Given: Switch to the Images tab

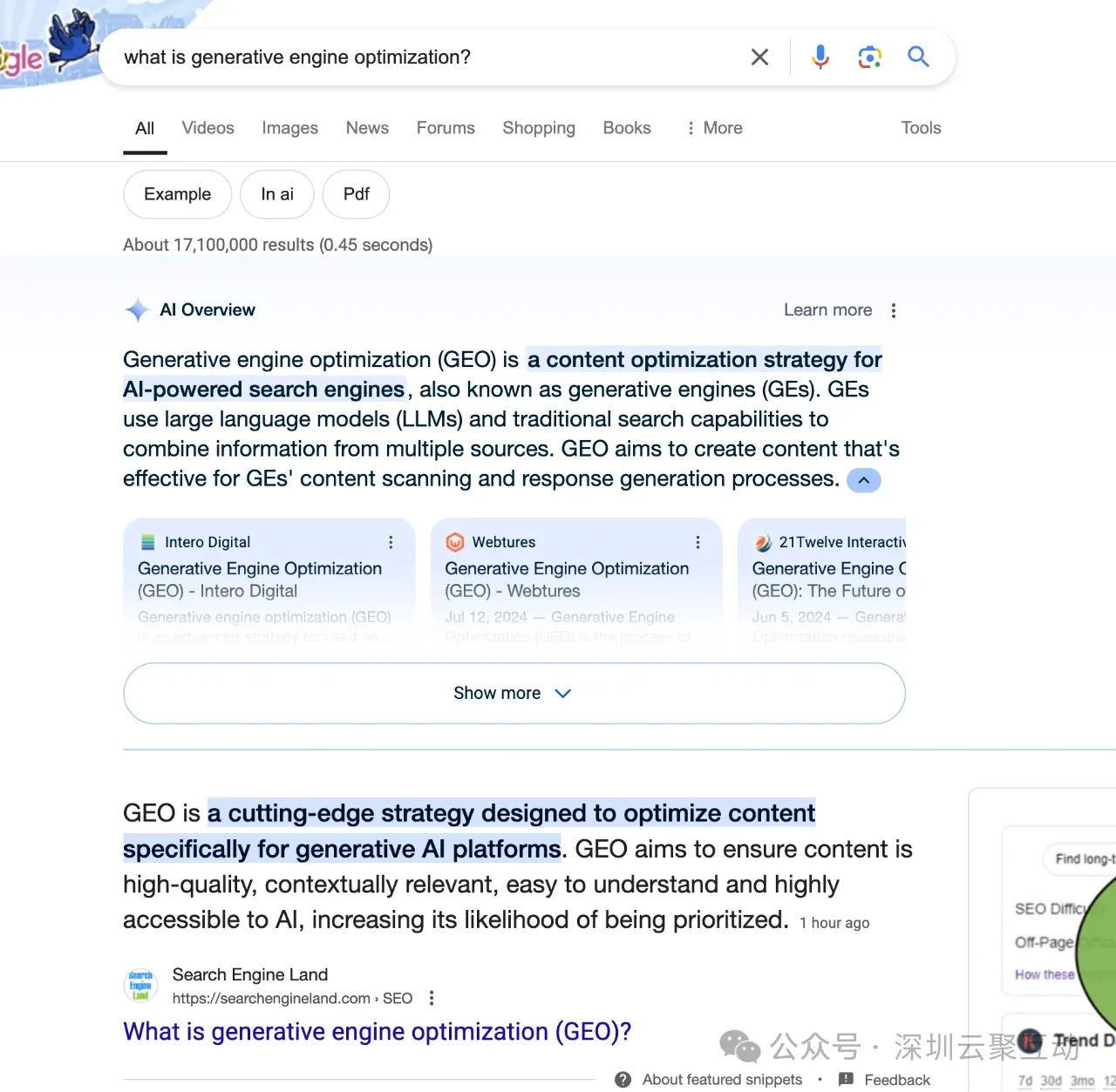Looking at the screenshot, I should (289, 128).
